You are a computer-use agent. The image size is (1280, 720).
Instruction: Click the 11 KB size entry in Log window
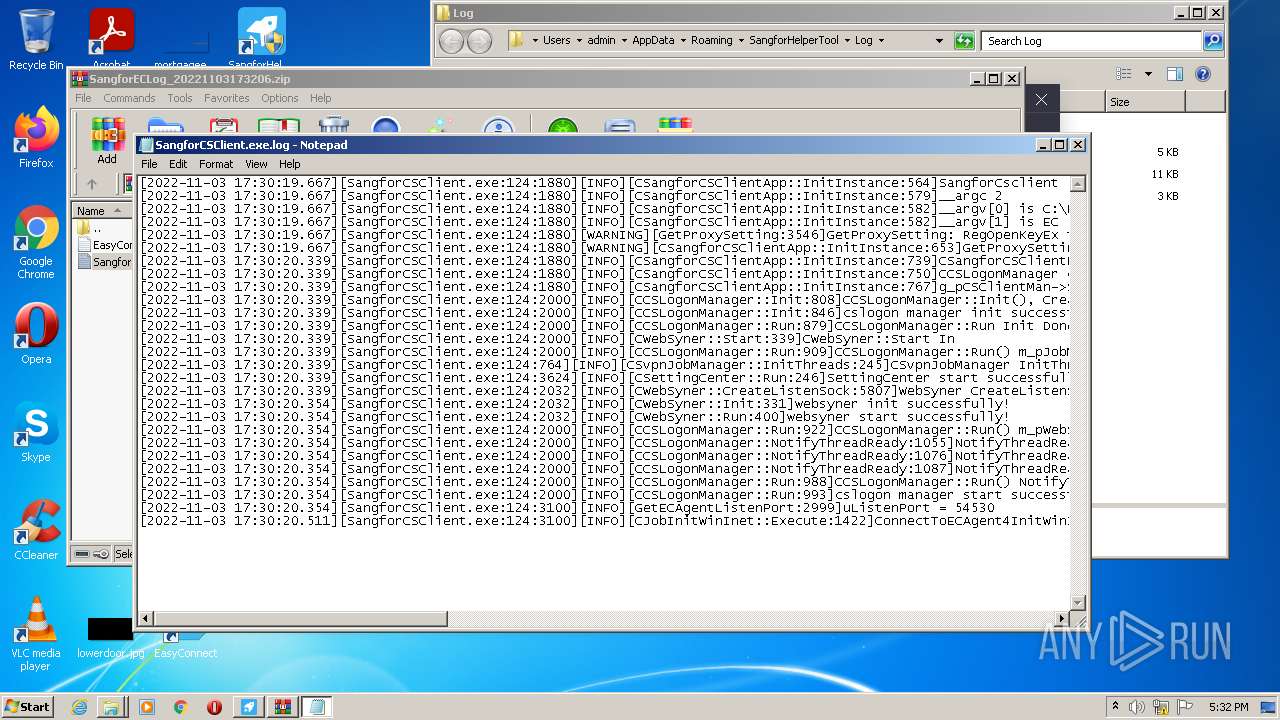(1165, 174)
